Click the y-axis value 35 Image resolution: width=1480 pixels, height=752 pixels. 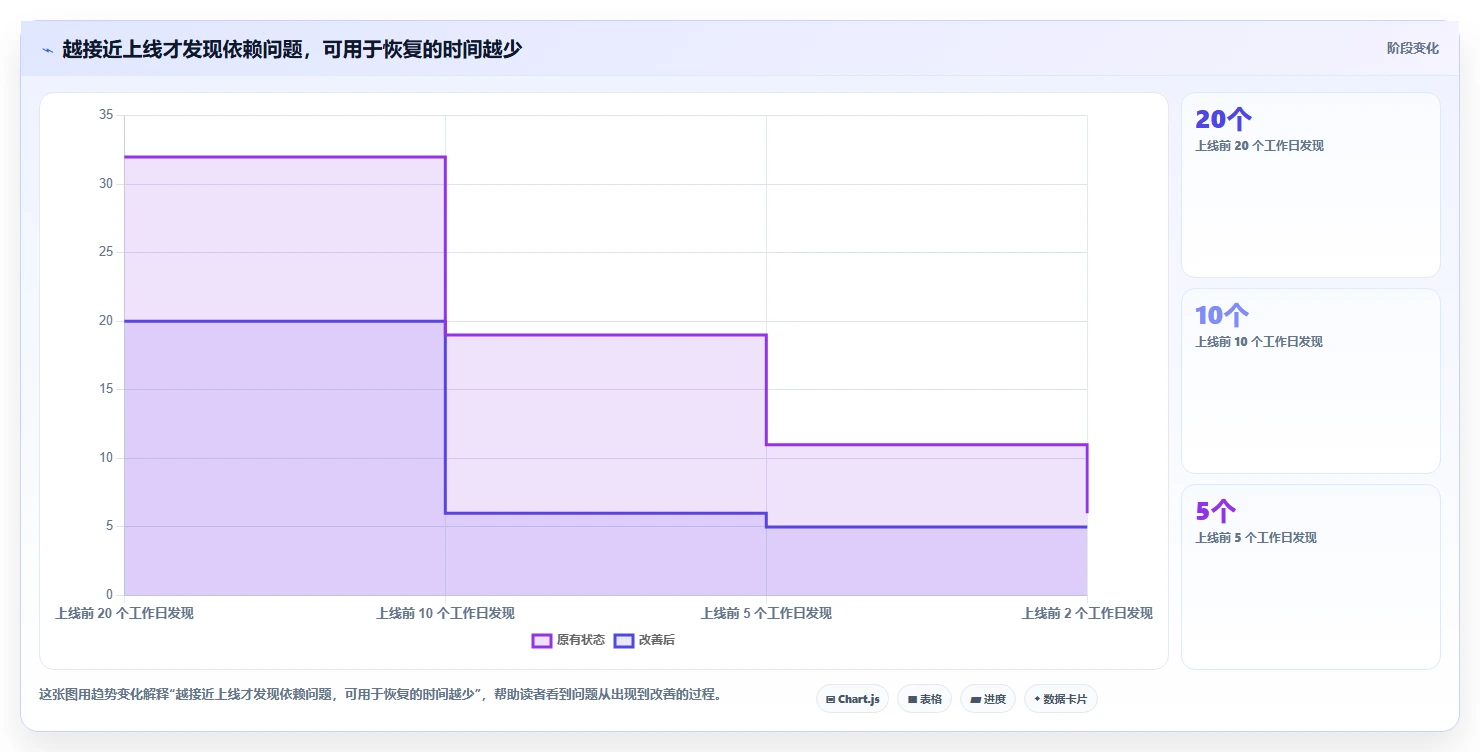click(106, 115)
